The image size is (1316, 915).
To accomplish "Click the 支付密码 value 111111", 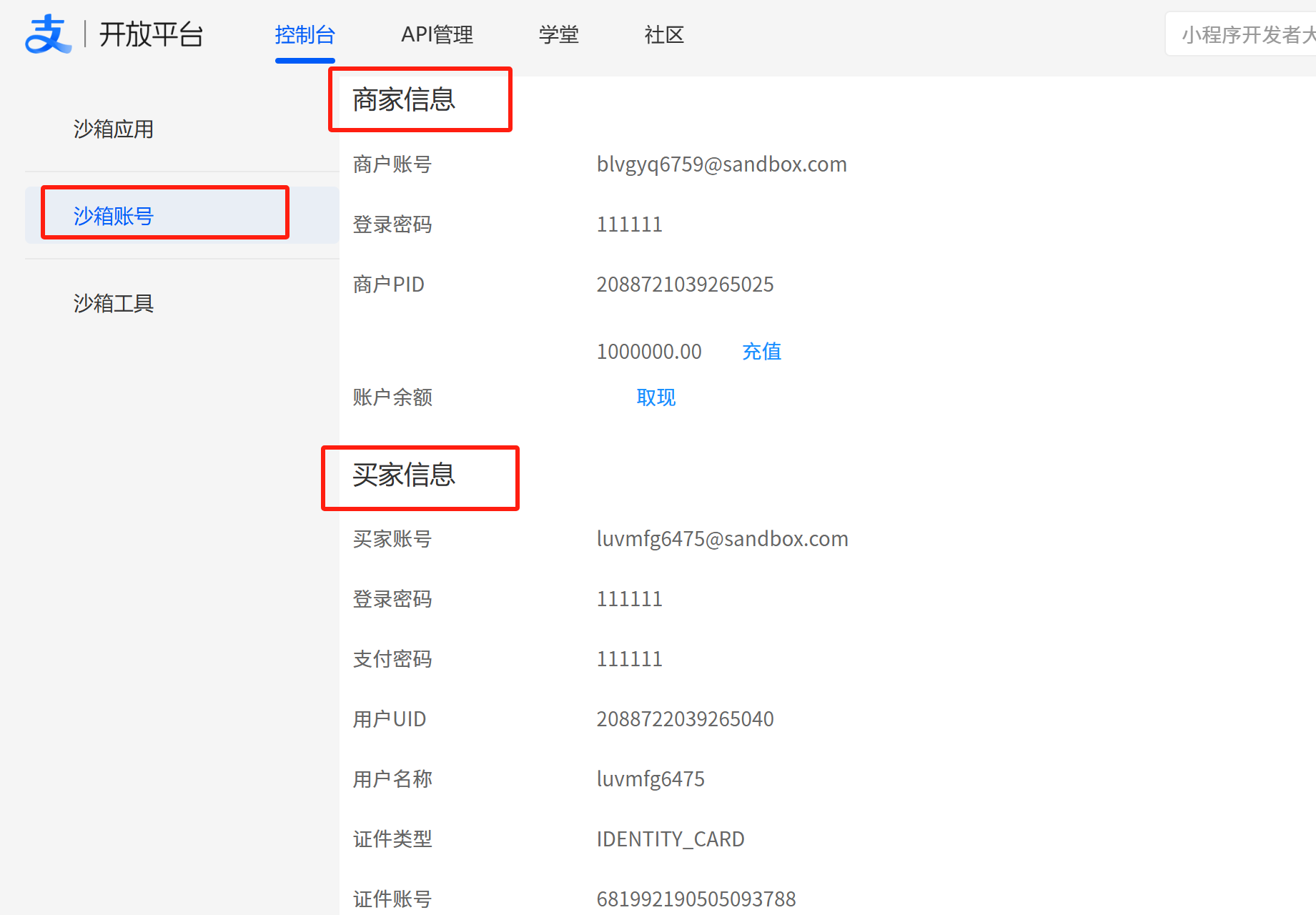I will [x=630, y=659].
